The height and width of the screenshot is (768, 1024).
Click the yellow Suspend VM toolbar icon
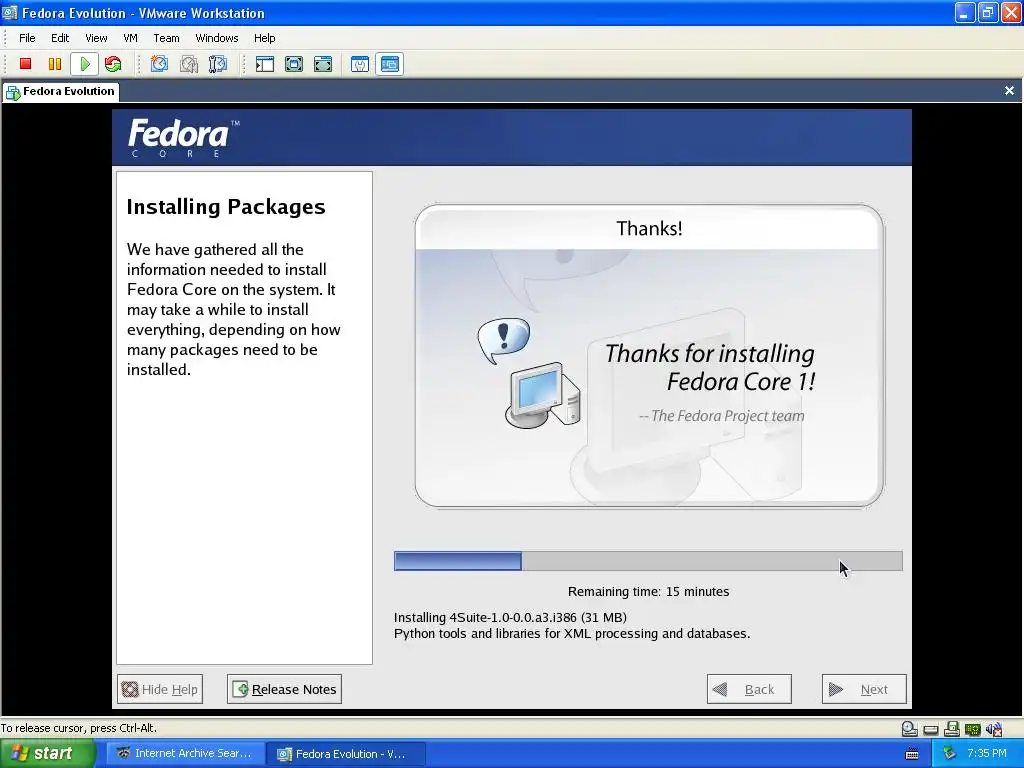55,64
